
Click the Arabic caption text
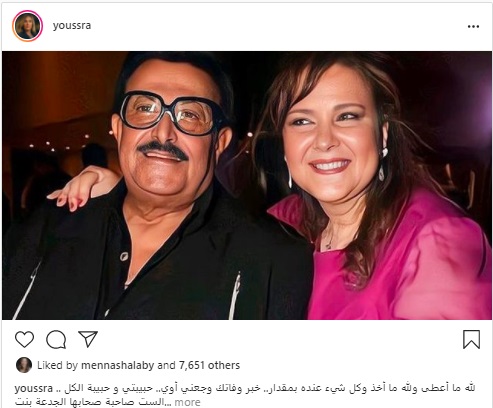[x=245, y=395]
